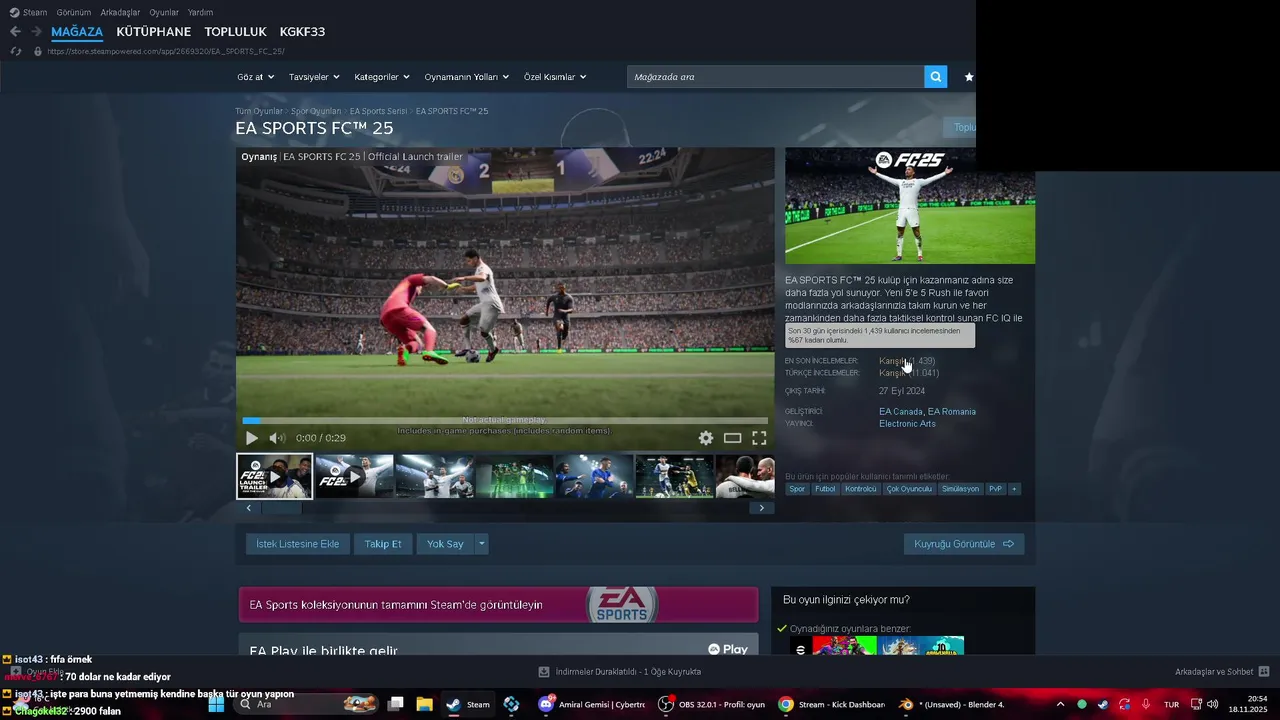Viewport: 1280px width, 720px height.
Task: Open the Windows Start menu
Action: [216, 704]
